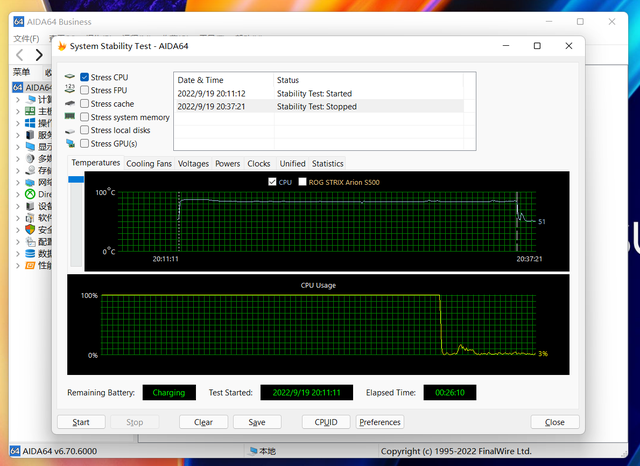The width and height of the screenshot is (640, 466).
Task: Open the Preferences button
Action: point(380,422)
